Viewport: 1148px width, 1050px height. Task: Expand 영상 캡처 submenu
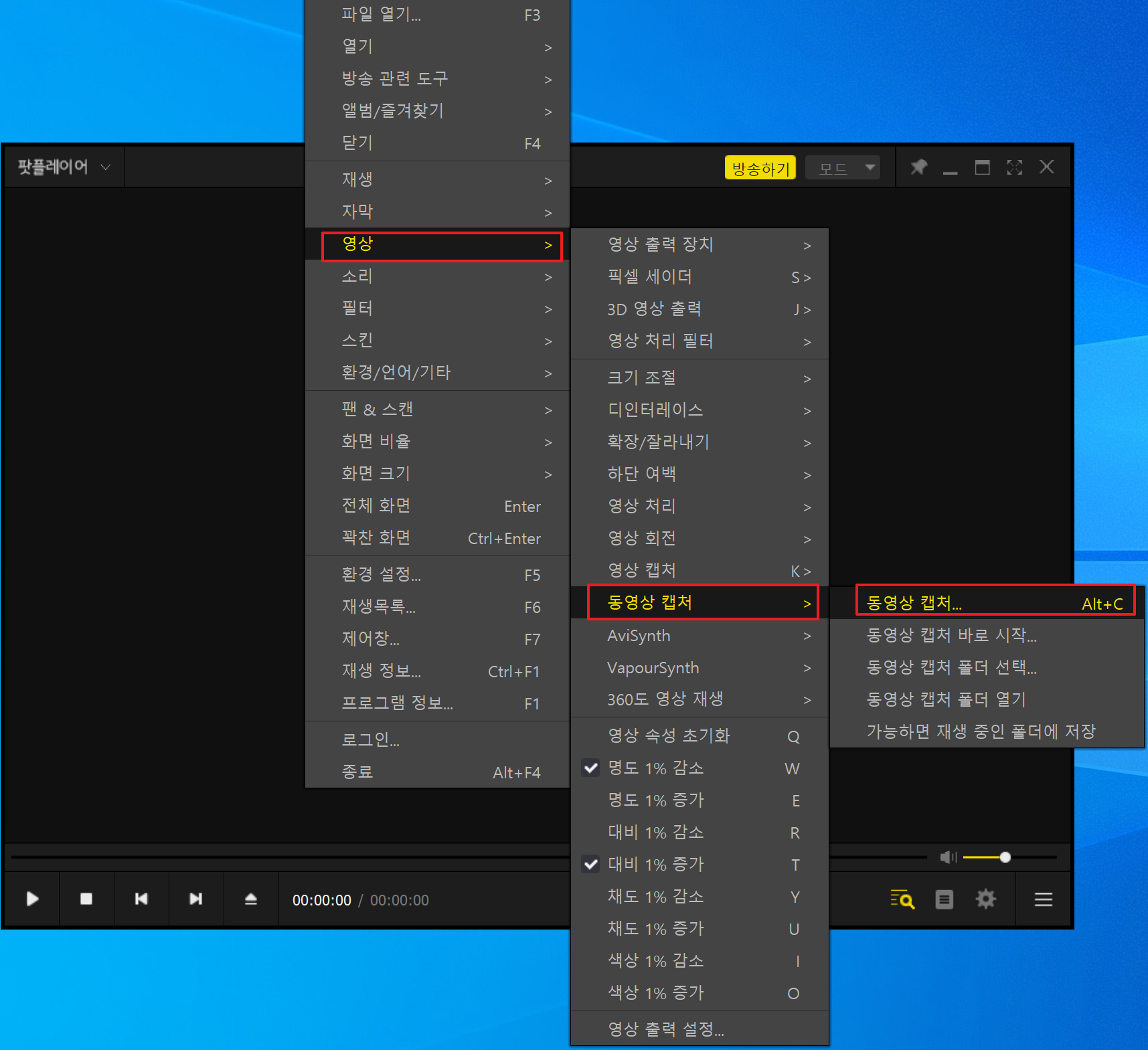click(700, 571)
